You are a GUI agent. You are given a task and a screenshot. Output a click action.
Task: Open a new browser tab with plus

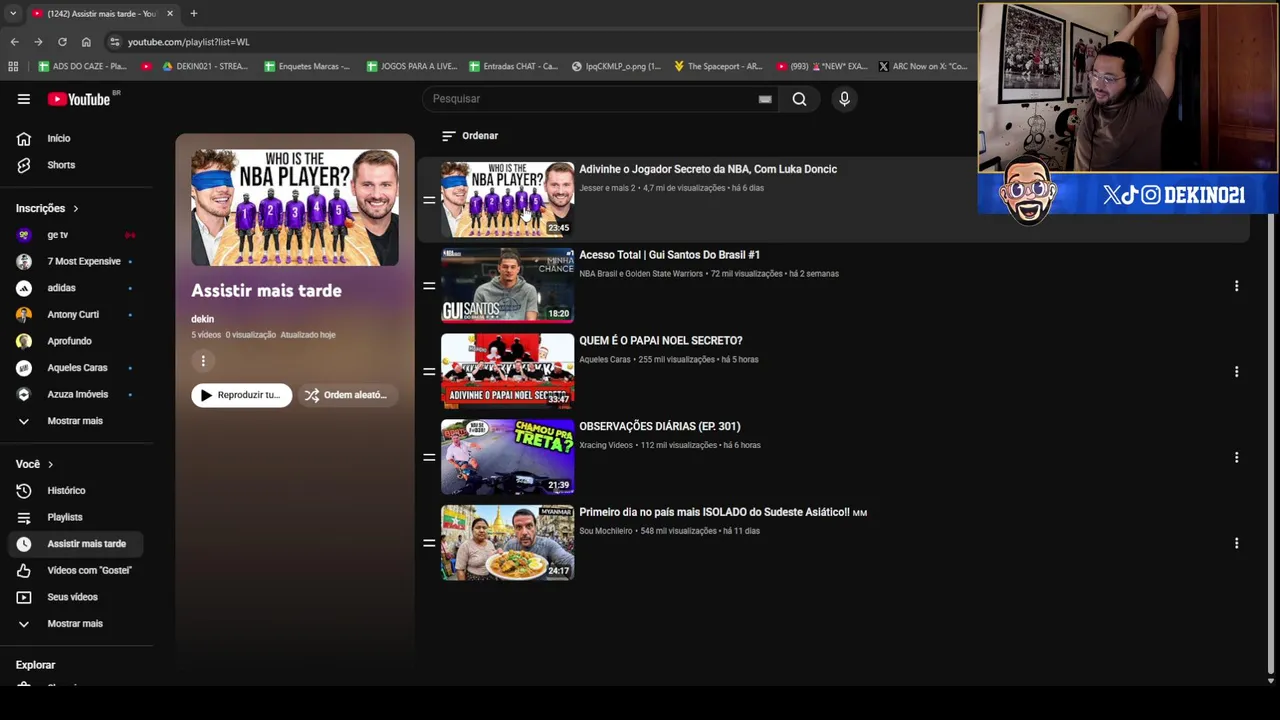coord(194,13)
